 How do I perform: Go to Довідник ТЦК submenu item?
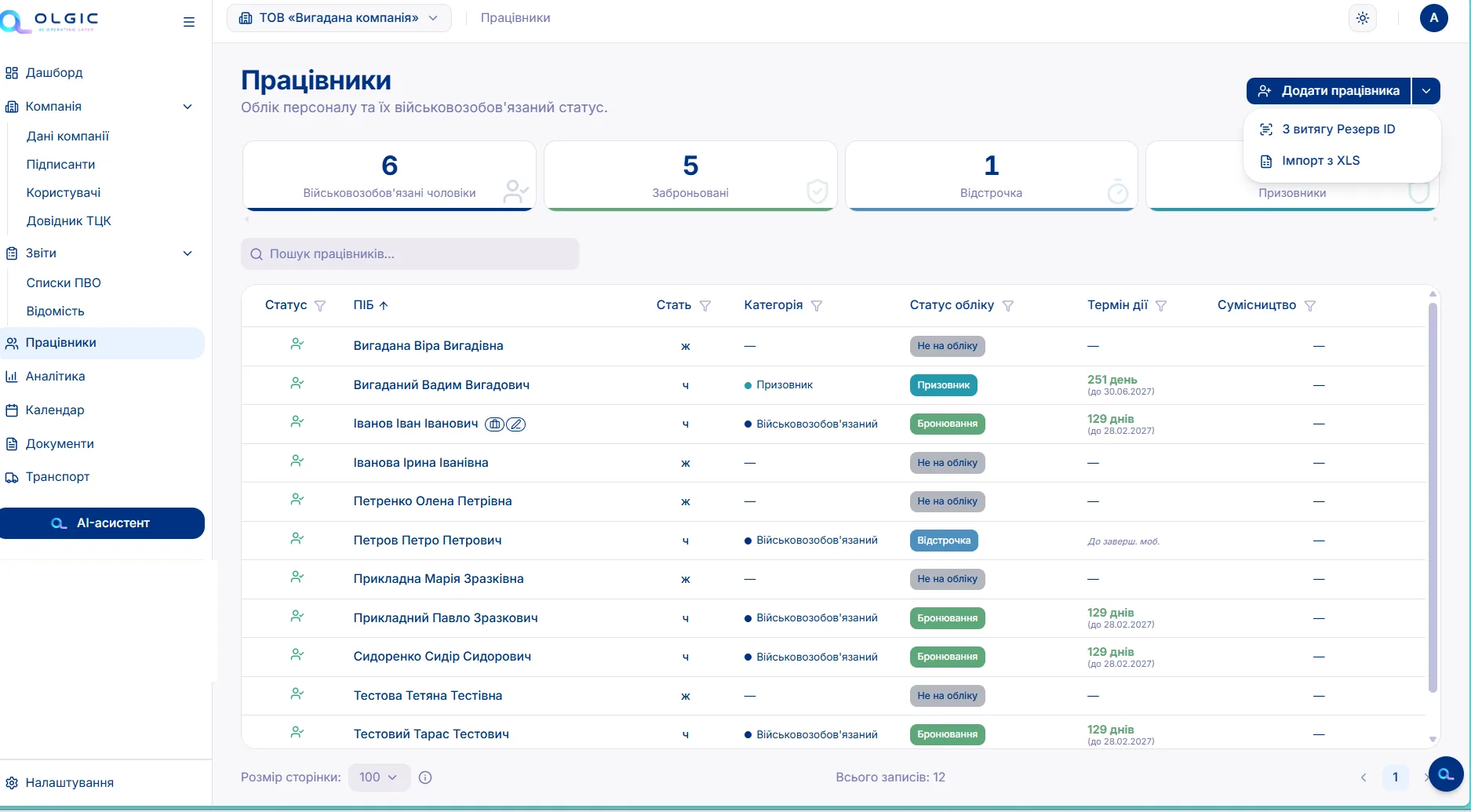(x=69, y=221)
